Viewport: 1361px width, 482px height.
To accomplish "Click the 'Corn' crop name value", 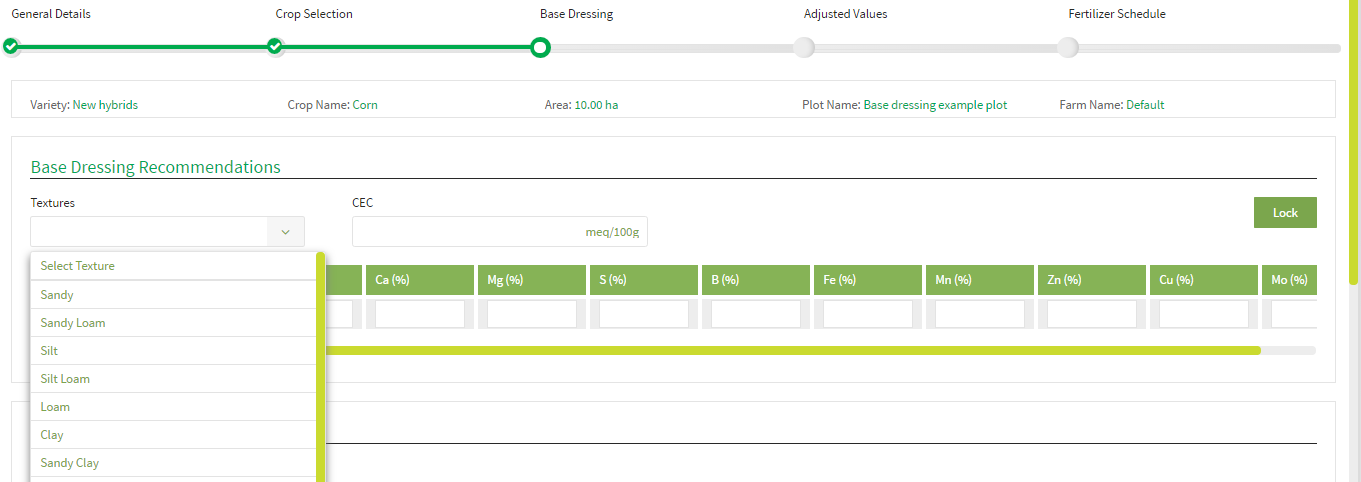I will [365, 105].
